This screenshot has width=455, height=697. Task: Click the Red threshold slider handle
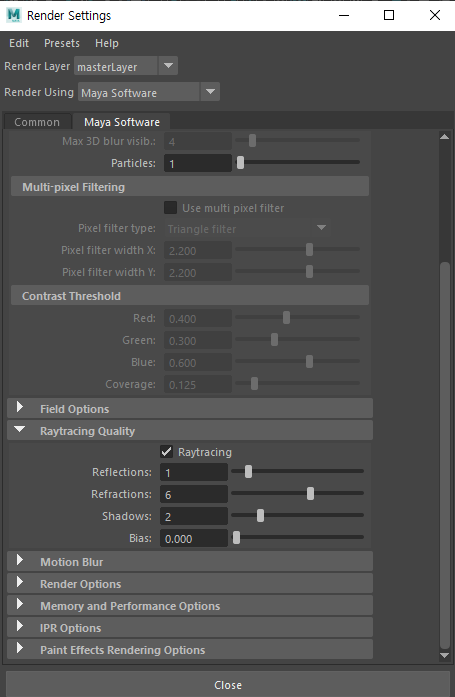(287, 317)
